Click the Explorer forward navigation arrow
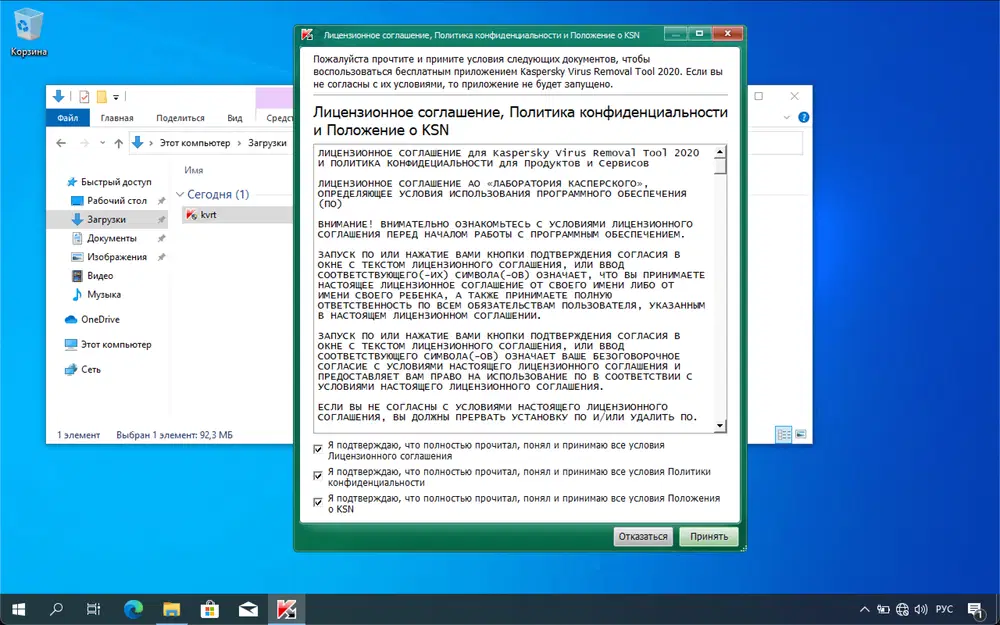Viewport: 1000px width, 625px height. 84,143
